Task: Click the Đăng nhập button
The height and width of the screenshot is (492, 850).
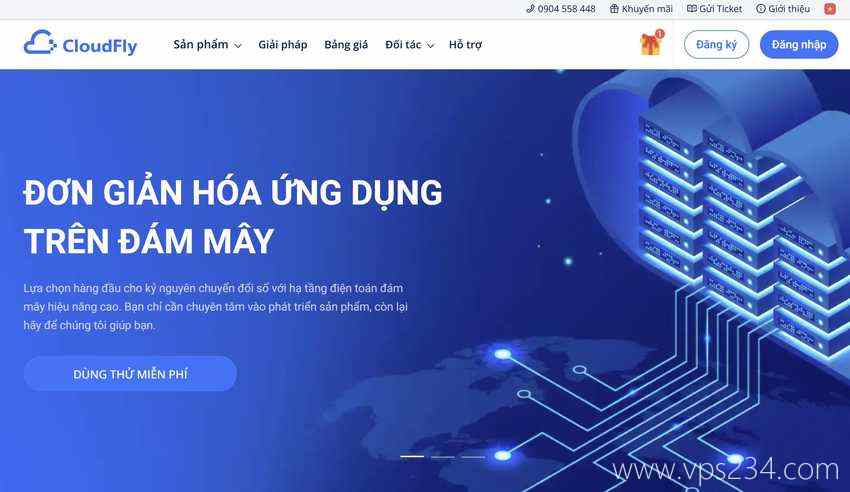Action: click(x=799, y=45)
